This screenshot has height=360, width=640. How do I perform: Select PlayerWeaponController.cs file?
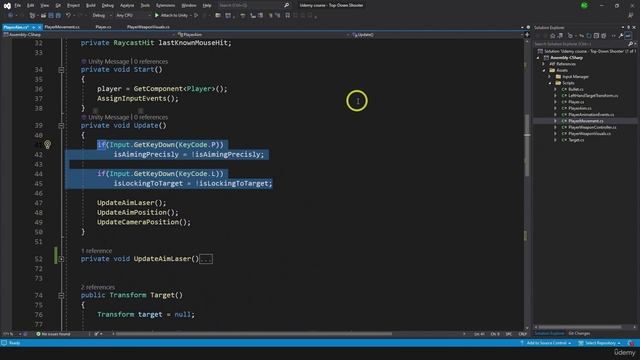(592, 127)
